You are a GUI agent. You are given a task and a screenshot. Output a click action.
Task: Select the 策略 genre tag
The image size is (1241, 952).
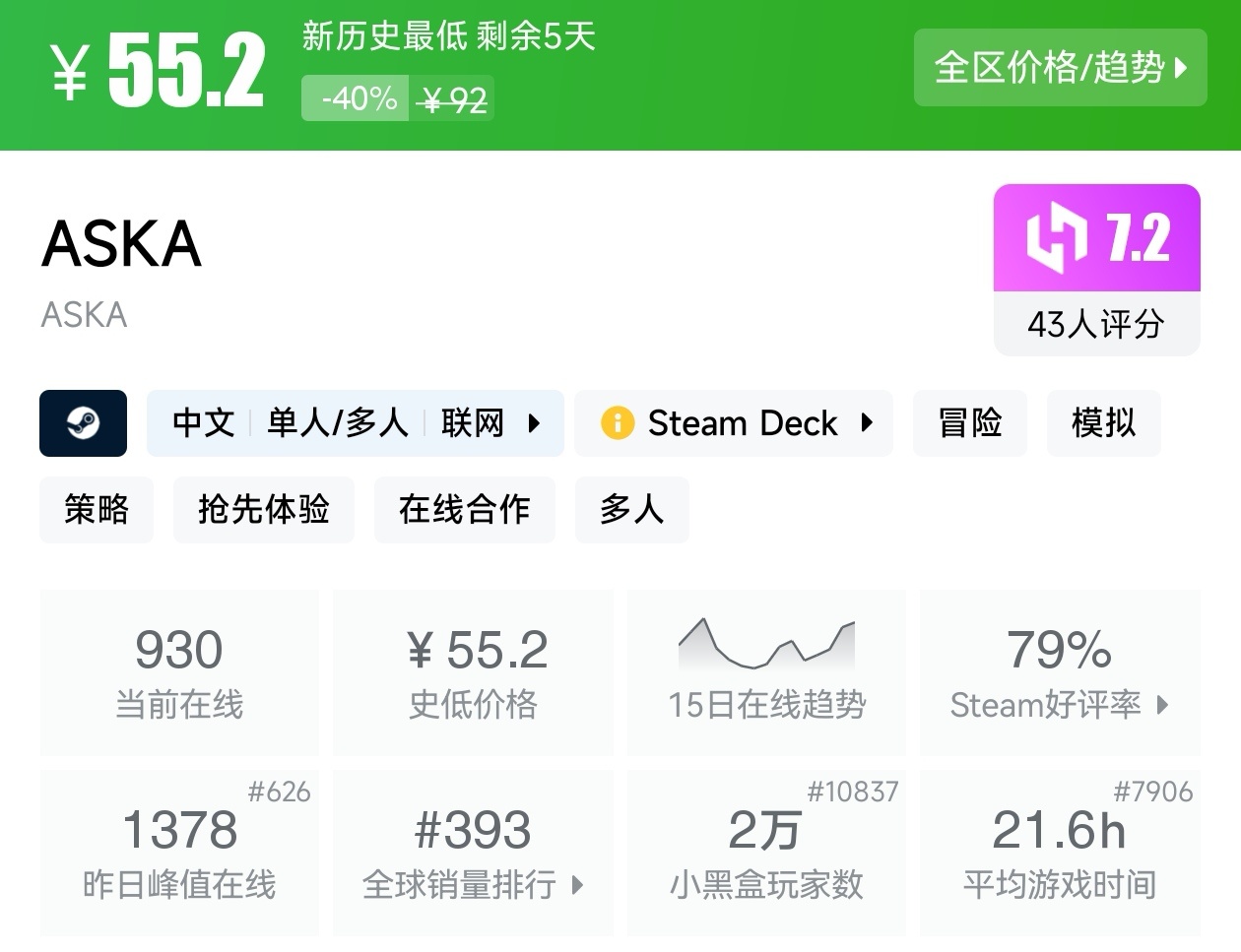[97, 510]
